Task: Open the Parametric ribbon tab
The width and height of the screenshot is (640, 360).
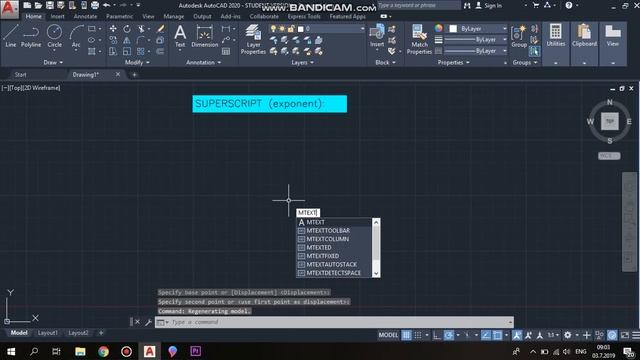Action: pyautogui.click(x=119, y=16)
